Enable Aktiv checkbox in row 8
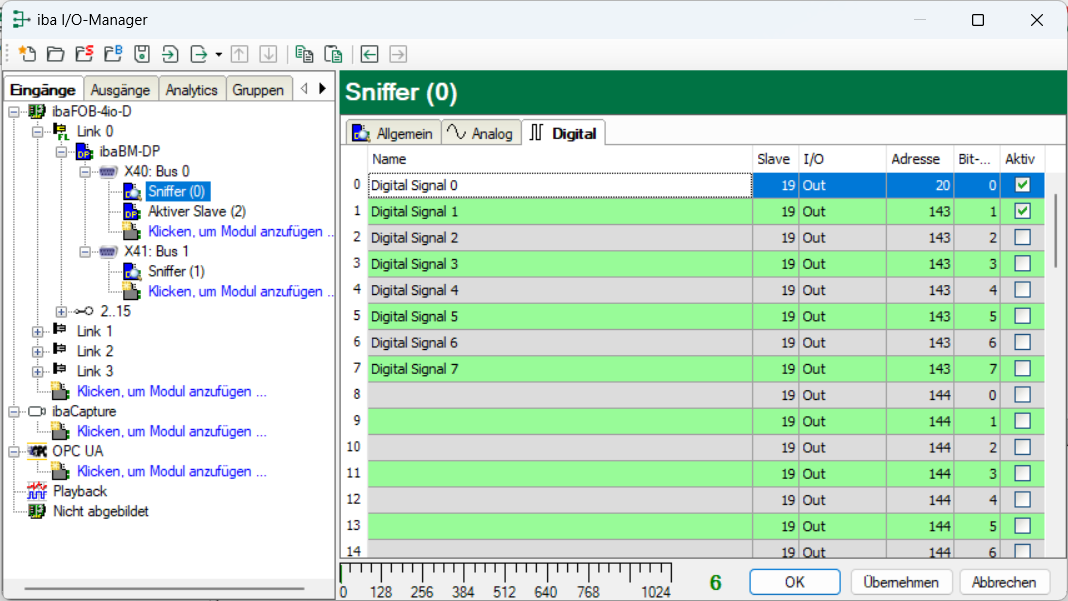This screenshot has height=601, width=1068. pyautogui.click(x=1022, y=395)
